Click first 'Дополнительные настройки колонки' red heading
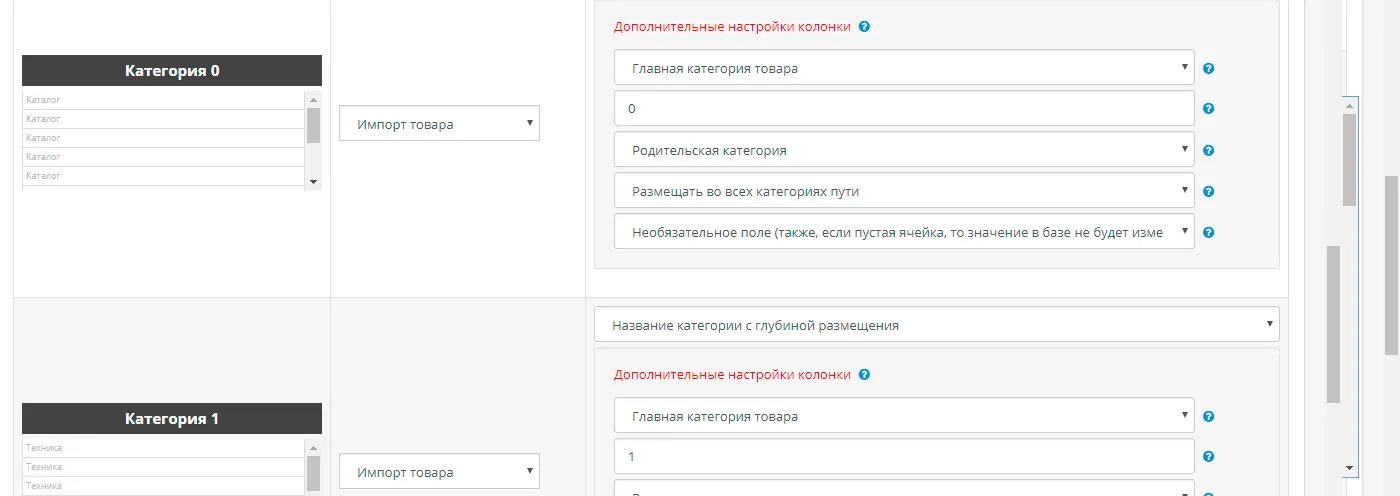The height and width of the screenshot is (496, 1400). pos(732,27)
